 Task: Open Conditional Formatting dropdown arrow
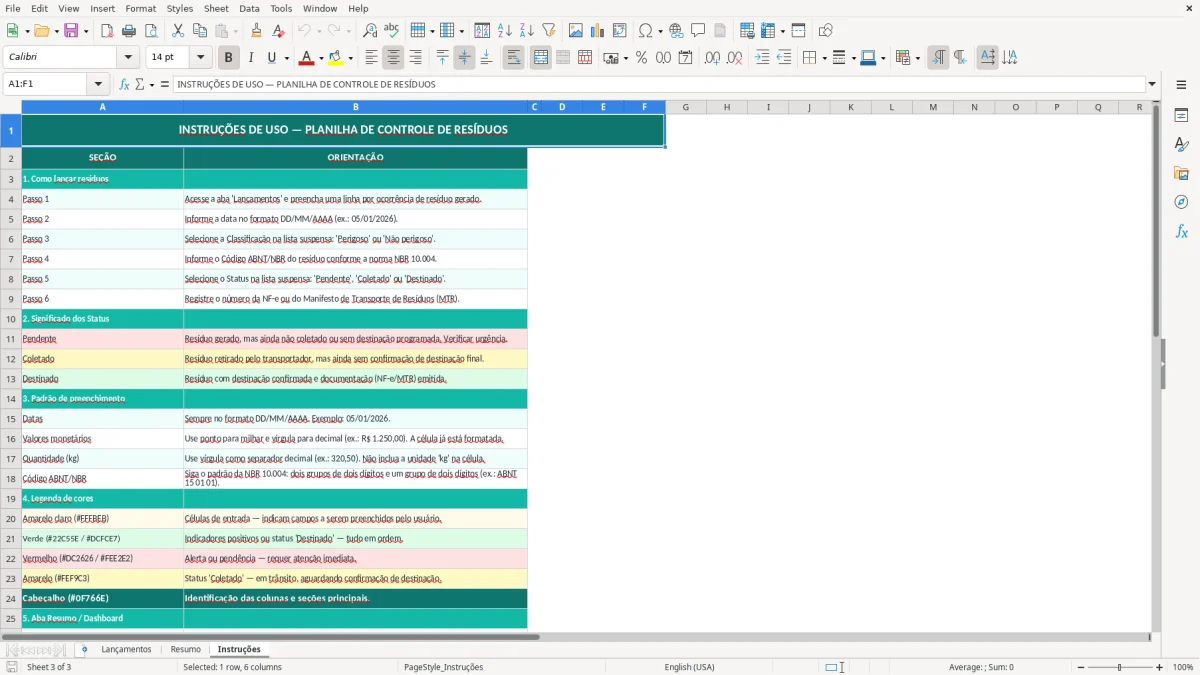point(917,58)
